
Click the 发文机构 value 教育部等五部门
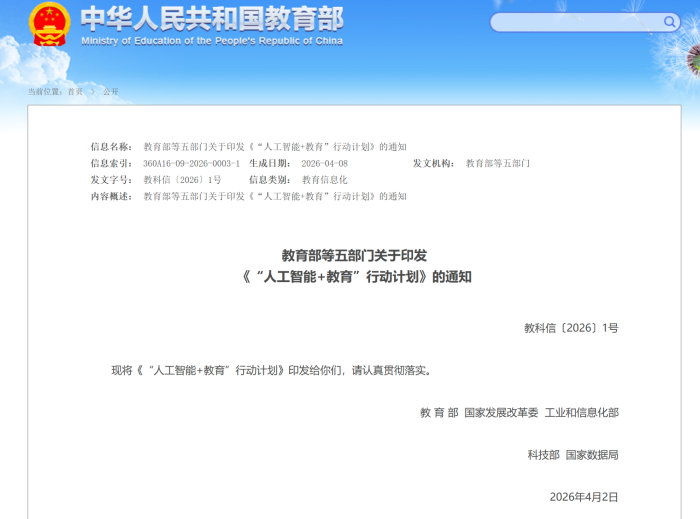tap(498, 163)
